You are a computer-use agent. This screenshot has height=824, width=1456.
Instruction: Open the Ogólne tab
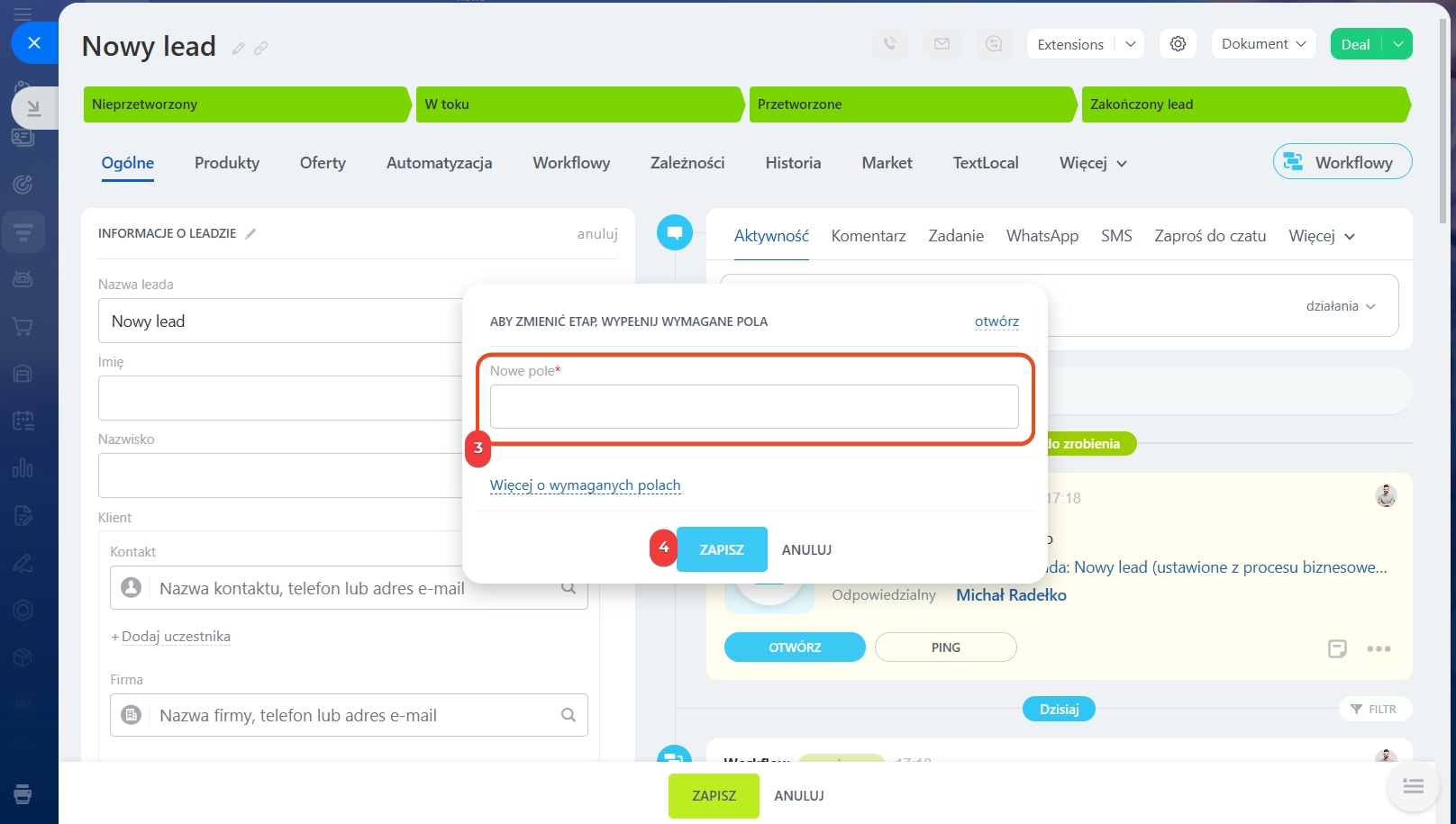(x=128, y=163)
